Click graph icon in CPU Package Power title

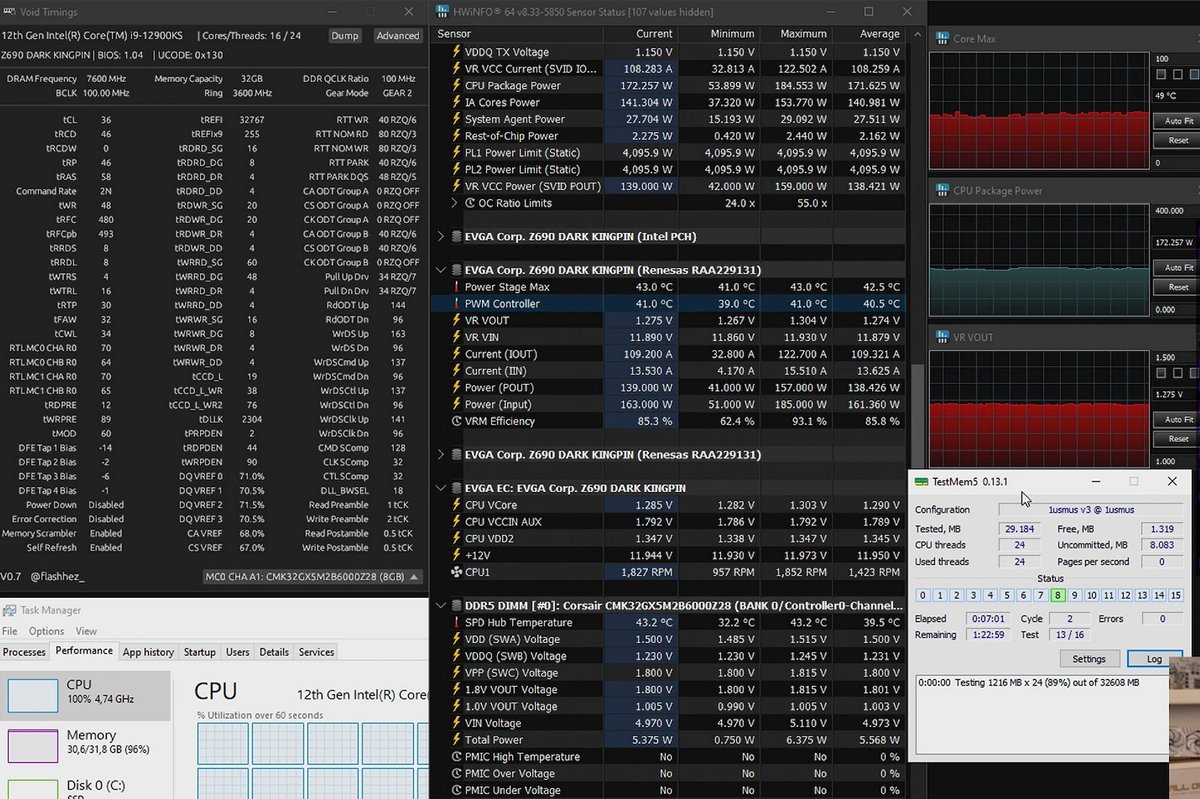pyautogui.click(x=942, y=190)
